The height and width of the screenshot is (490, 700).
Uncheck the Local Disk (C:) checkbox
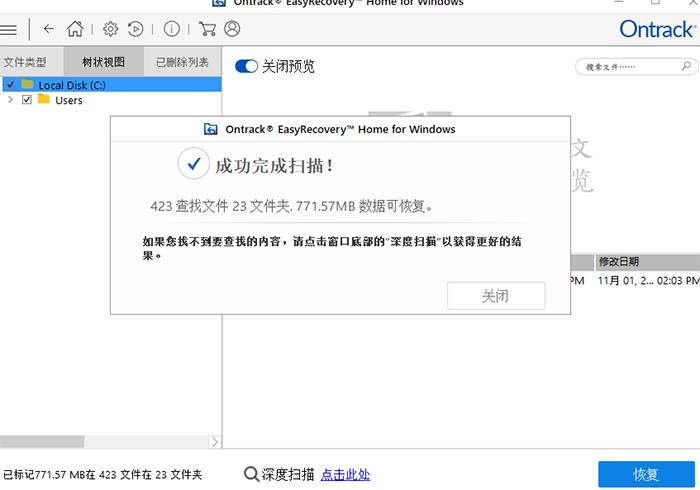pos(10,84)
